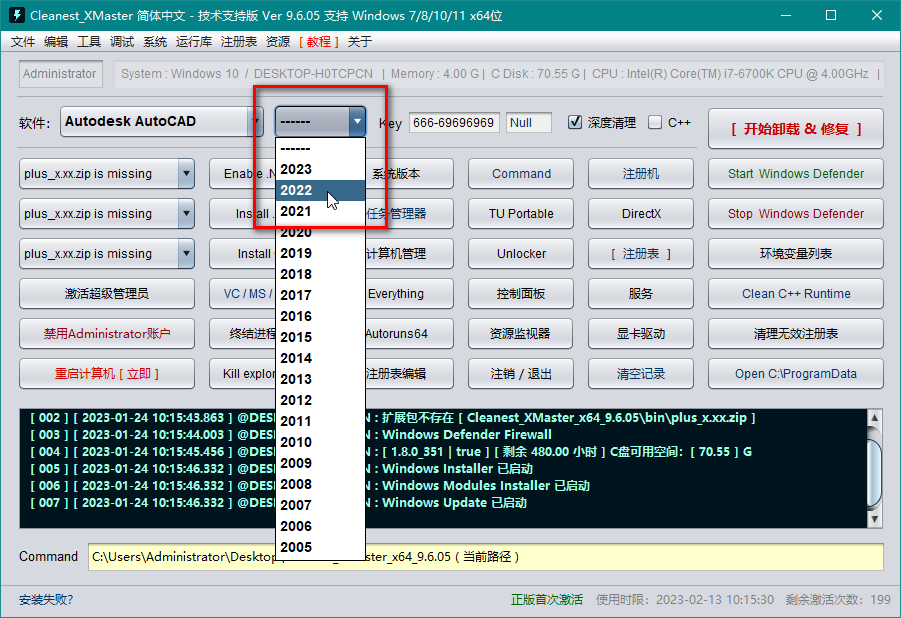Open the 工具 menu
901x618 pixels.
click(89, 41)
